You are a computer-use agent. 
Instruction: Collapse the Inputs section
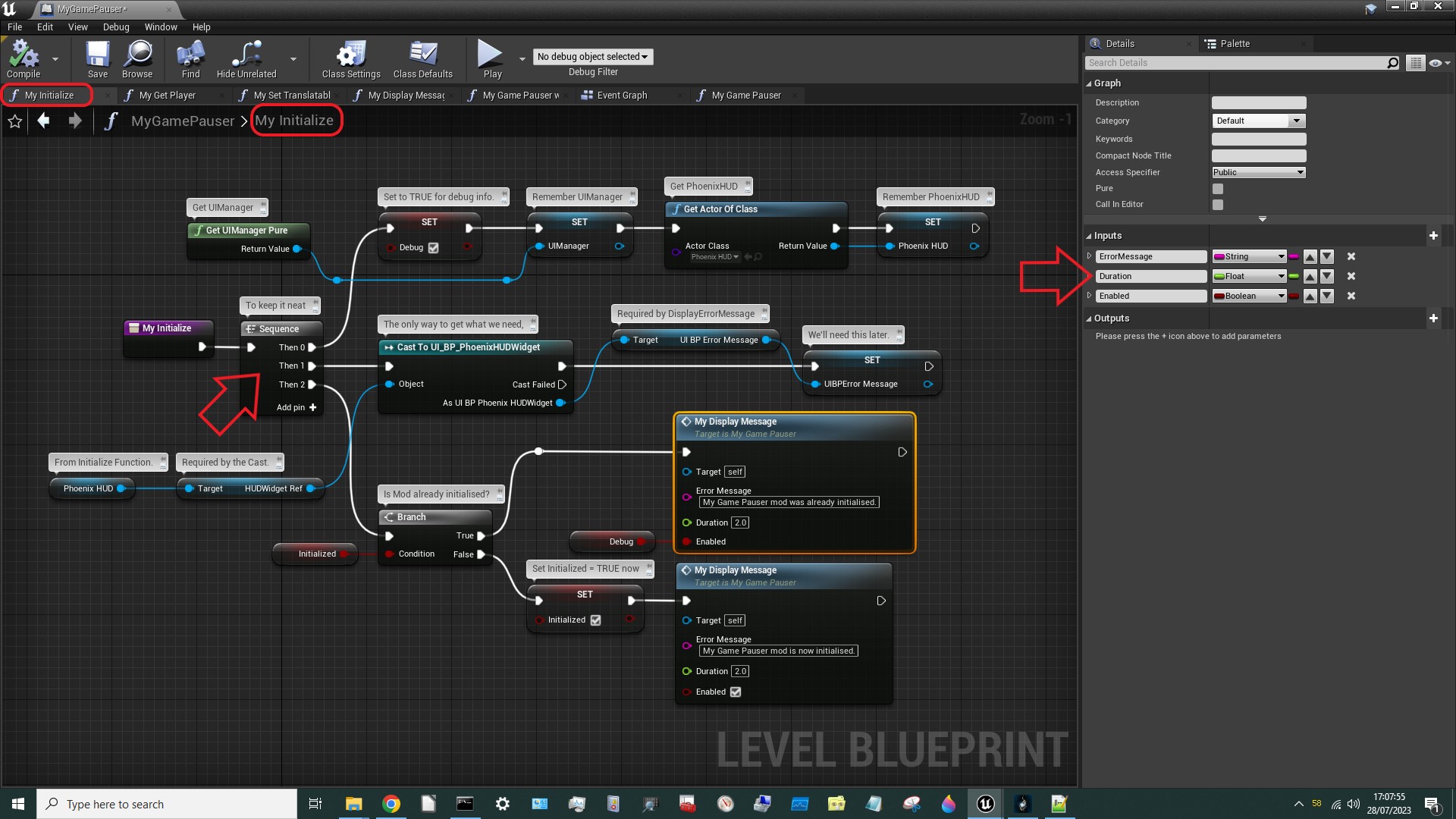pos(1089,236)
